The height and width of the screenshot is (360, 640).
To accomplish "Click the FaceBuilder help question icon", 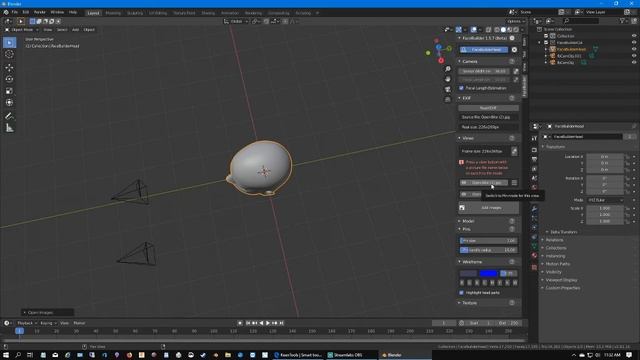I will pyautogui.click(x=512, y=38).
